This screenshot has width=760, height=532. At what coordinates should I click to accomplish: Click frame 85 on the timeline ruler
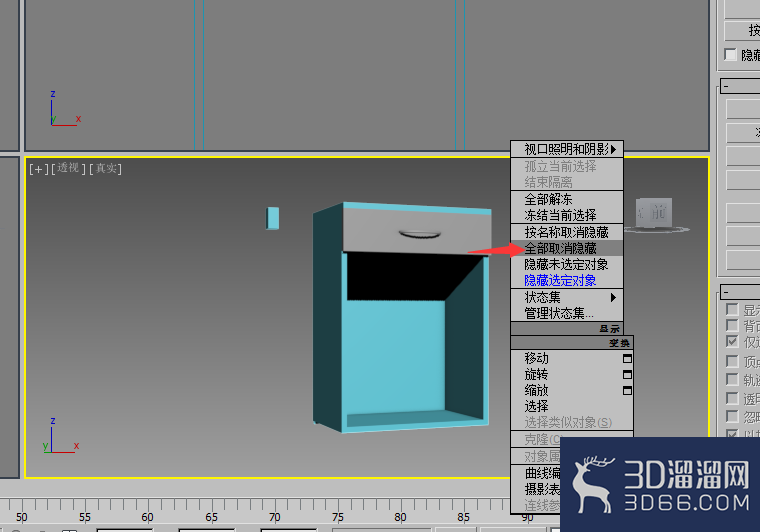point(463,517)
